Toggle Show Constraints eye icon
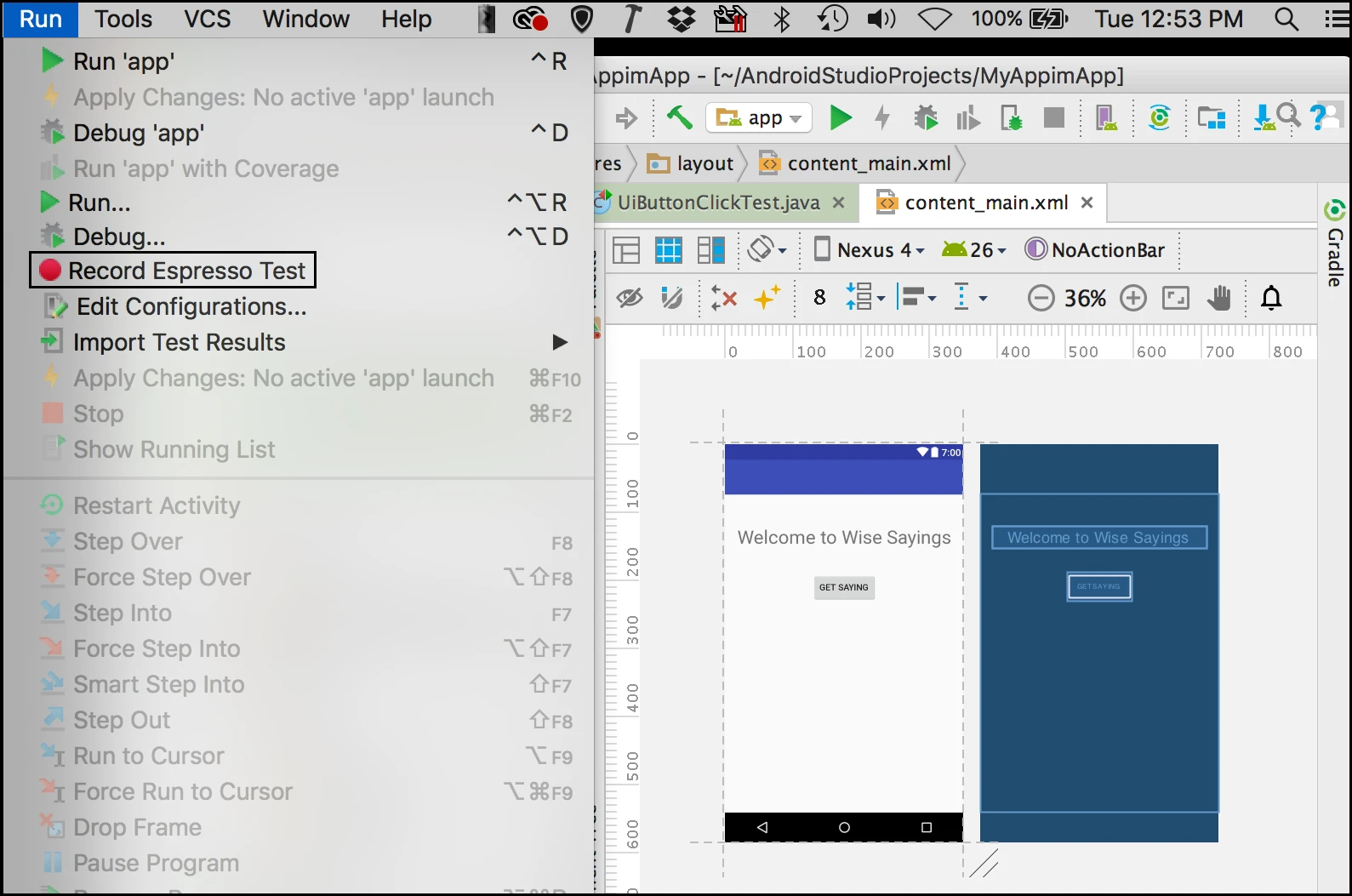 tap(630, 298)
